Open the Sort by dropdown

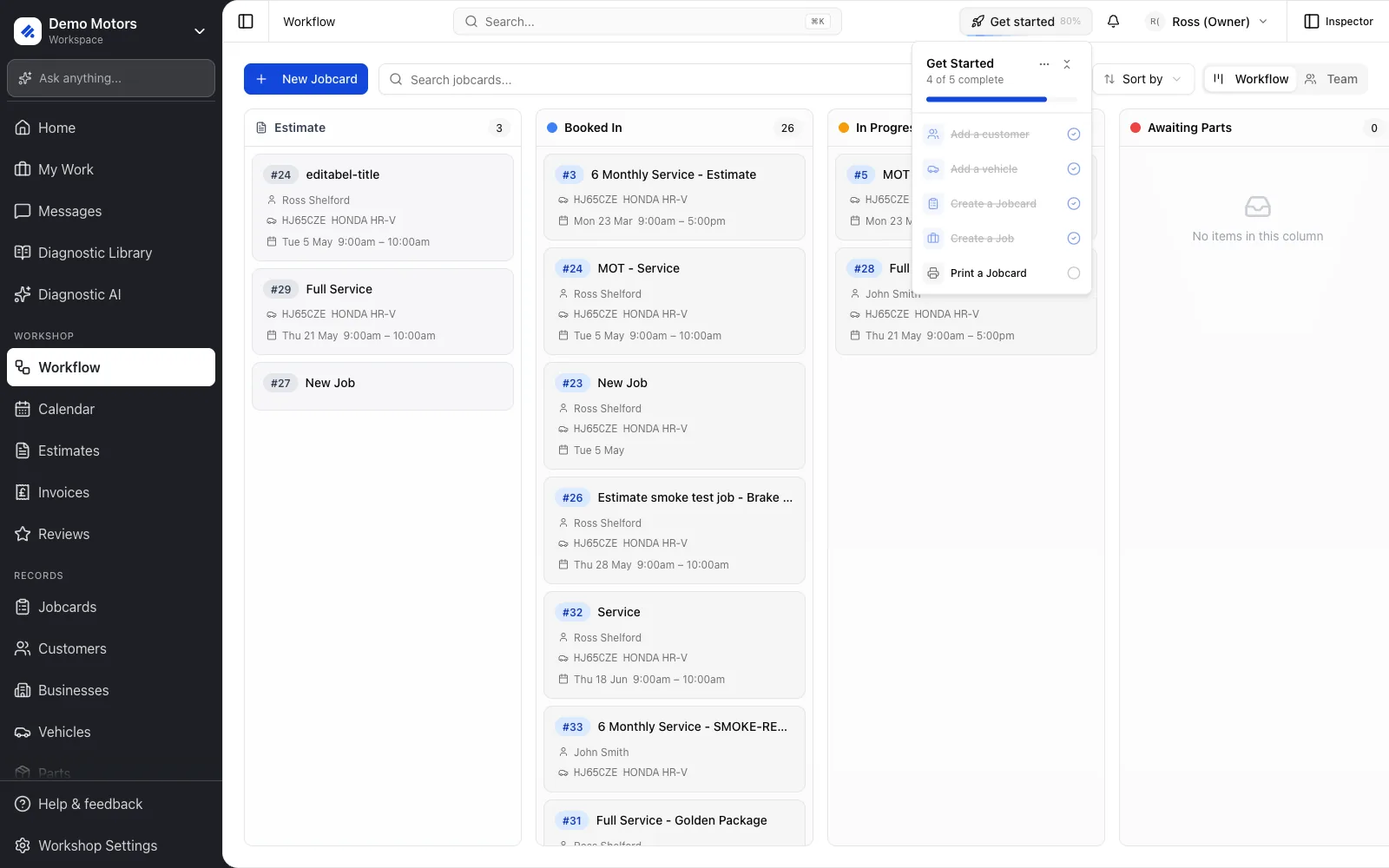[x=1142, y=79]
